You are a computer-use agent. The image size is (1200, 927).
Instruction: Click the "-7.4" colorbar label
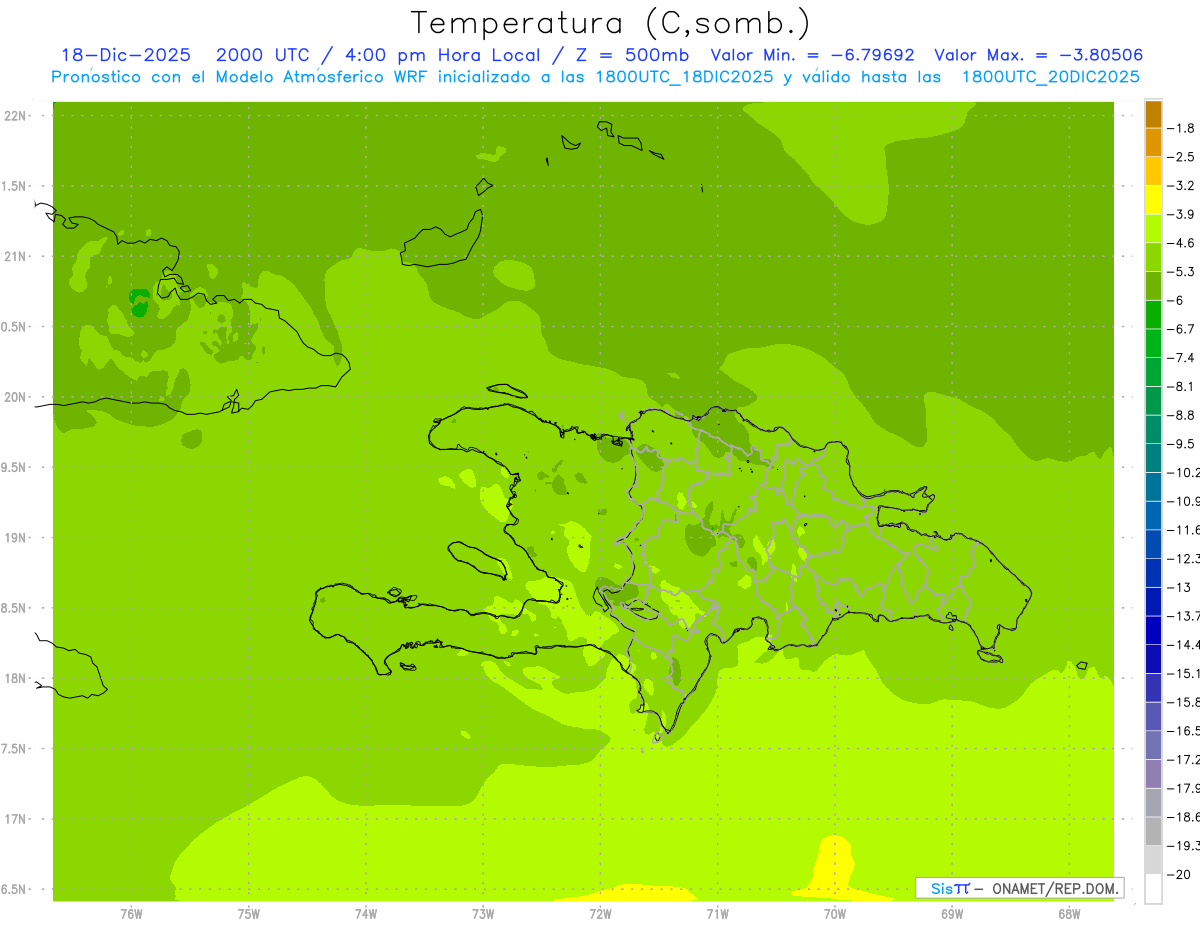pyautogui.click(x=1182, y=358)
